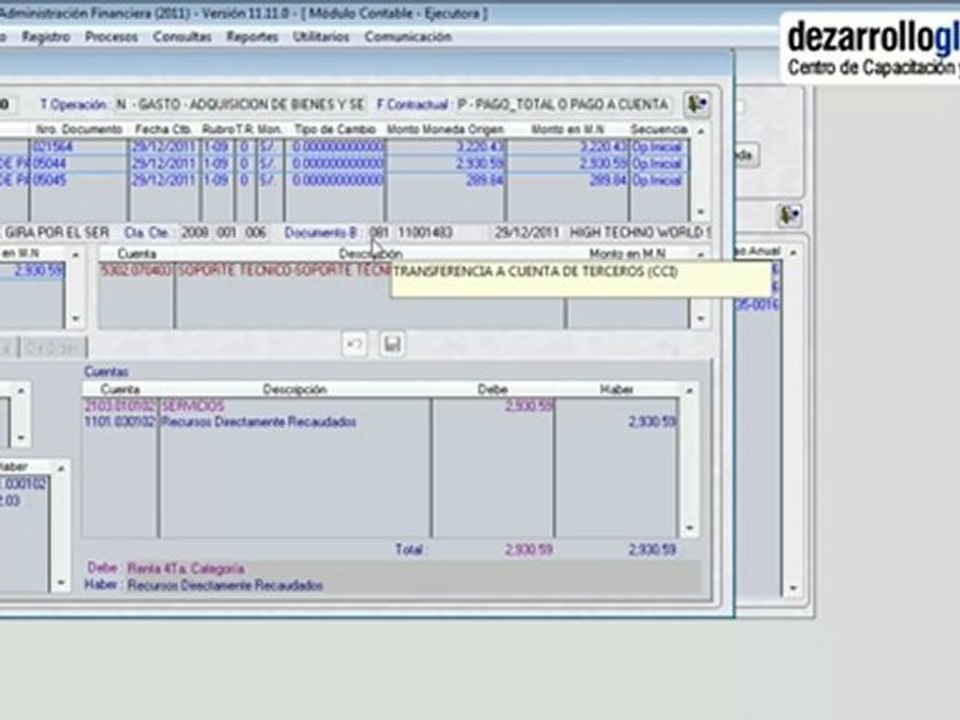
Task: Click up arrow of background window list scrollbar
Action: click(793, 252)
